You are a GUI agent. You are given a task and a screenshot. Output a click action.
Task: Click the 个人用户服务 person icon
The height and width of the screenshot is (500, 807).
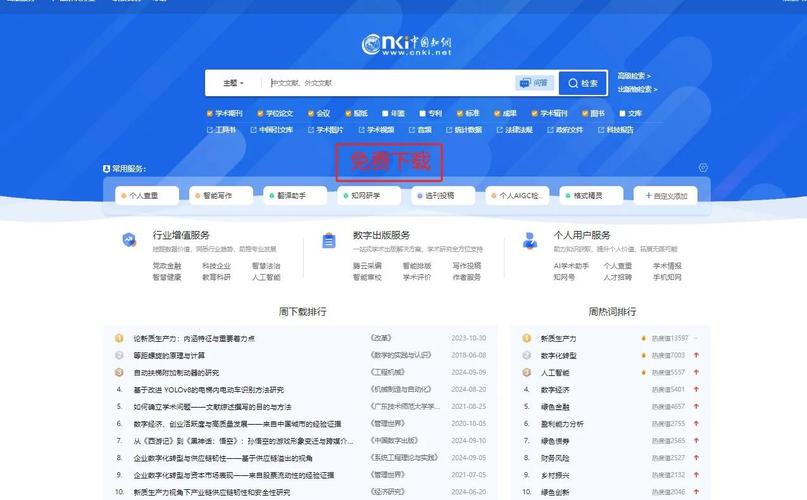coord(530,240)
